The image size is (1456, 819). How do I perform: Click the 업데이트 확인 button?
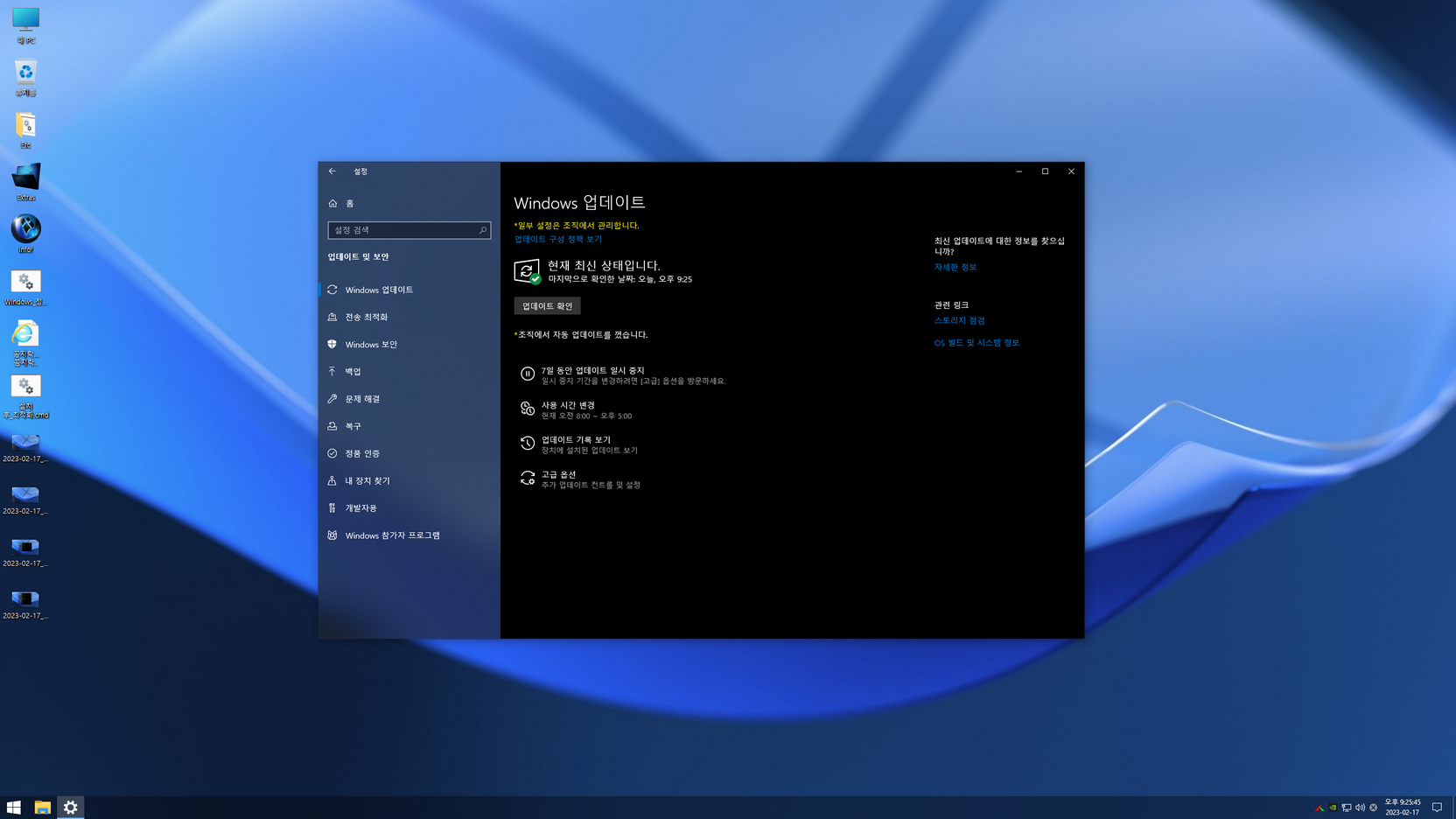point(547,306)
